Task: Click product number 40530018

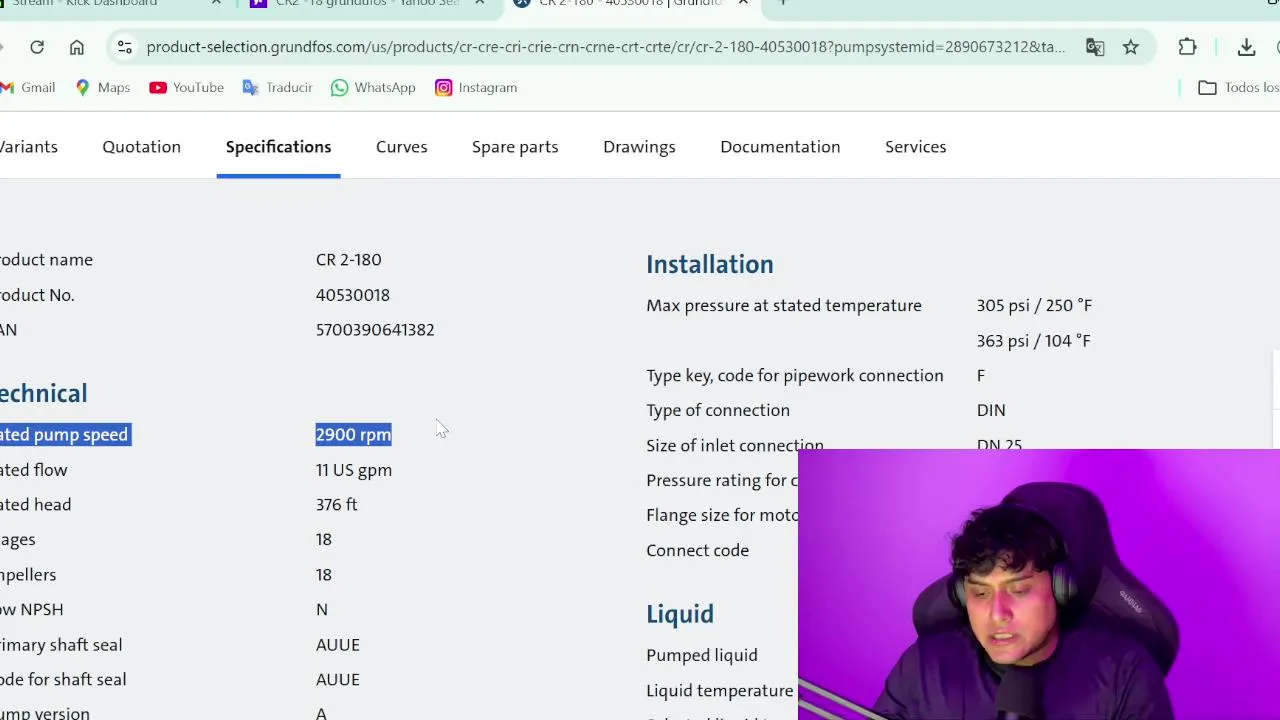Action: point(353,295)
